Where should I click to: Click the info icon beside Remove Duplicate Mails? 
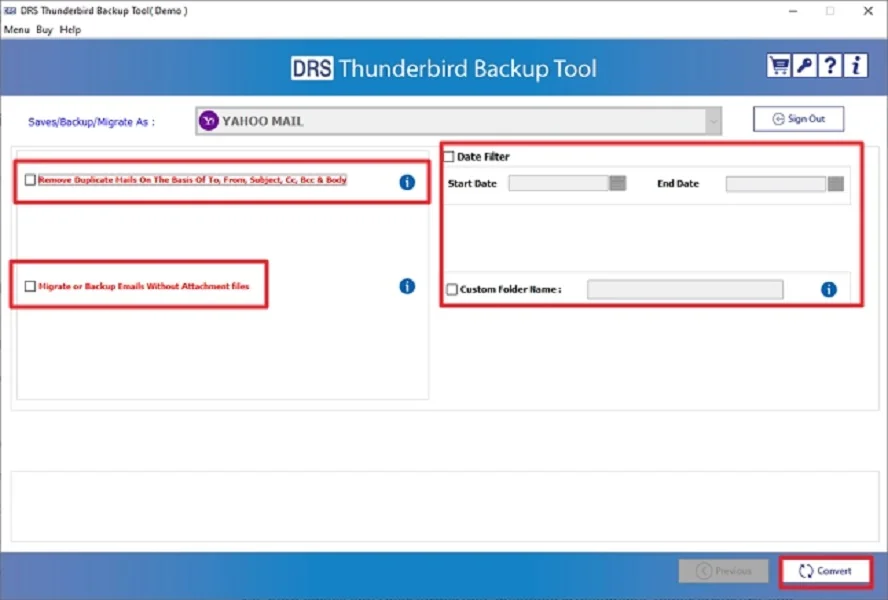406,181
